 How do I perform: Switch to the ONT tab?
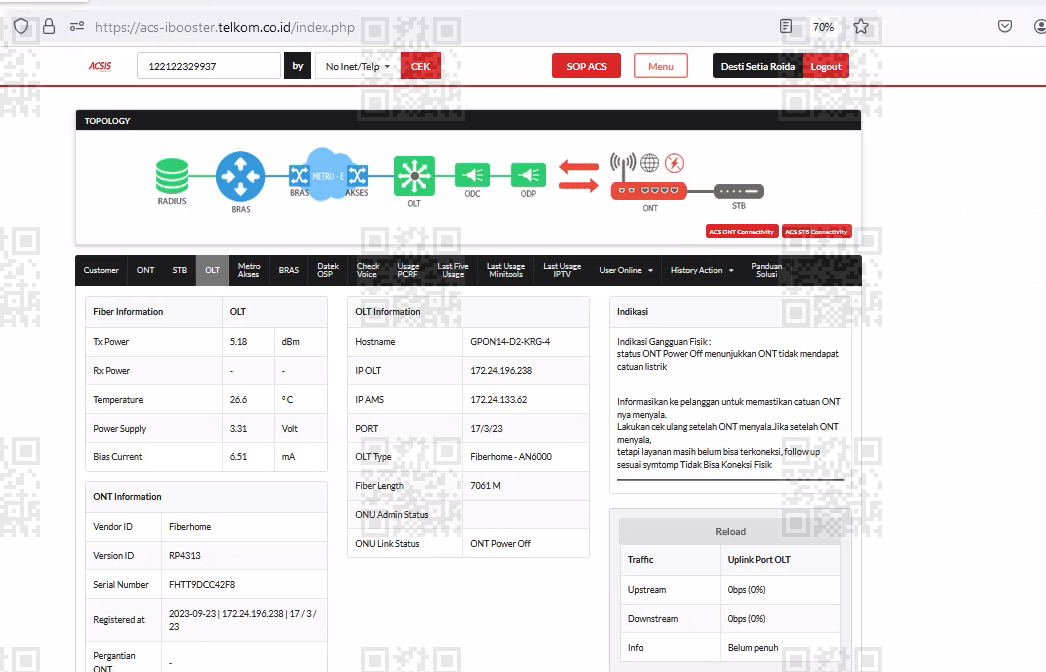(x=145, y=270)
